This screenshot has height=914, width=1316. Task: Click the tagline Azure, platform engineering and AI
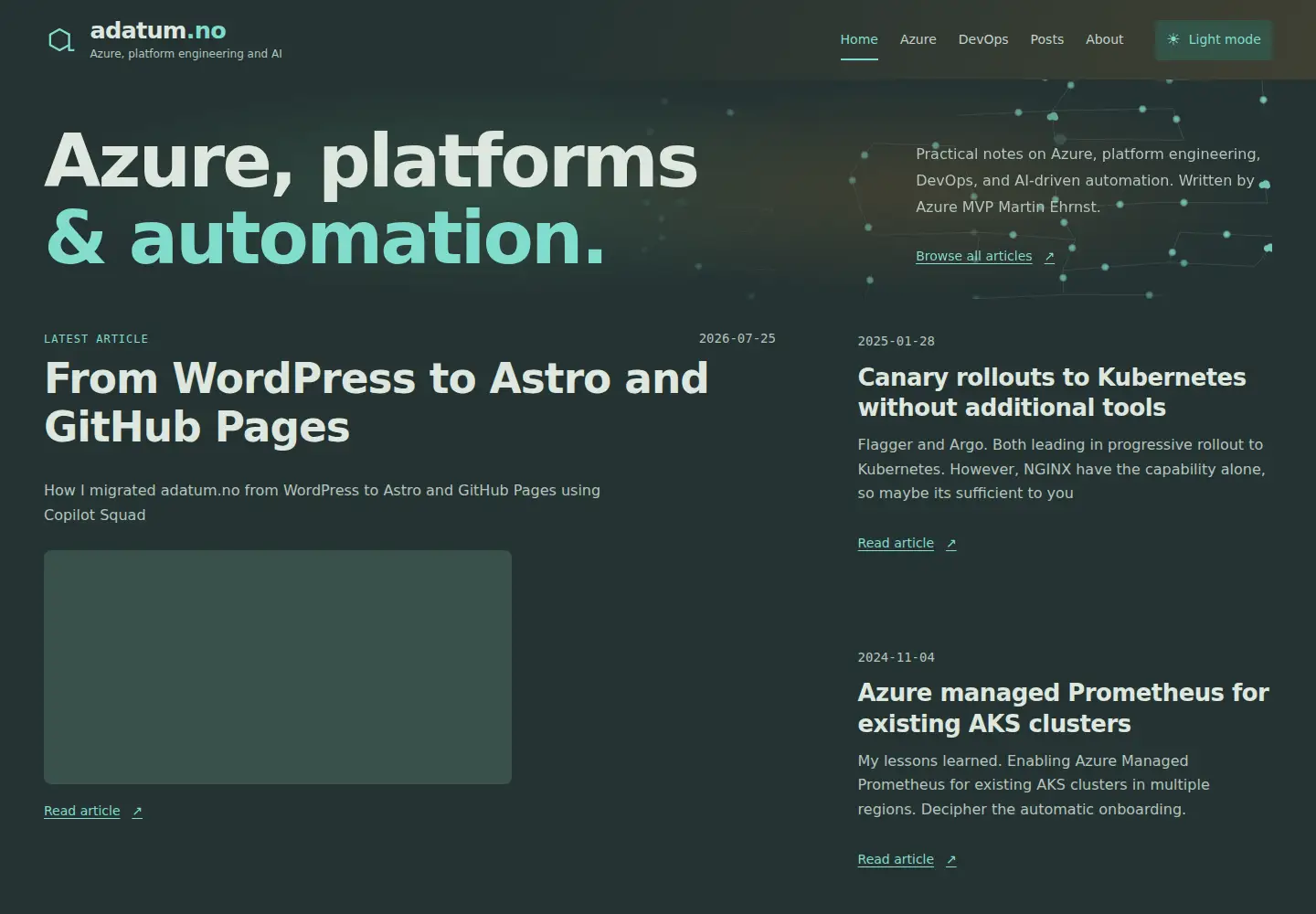(186, 54)
